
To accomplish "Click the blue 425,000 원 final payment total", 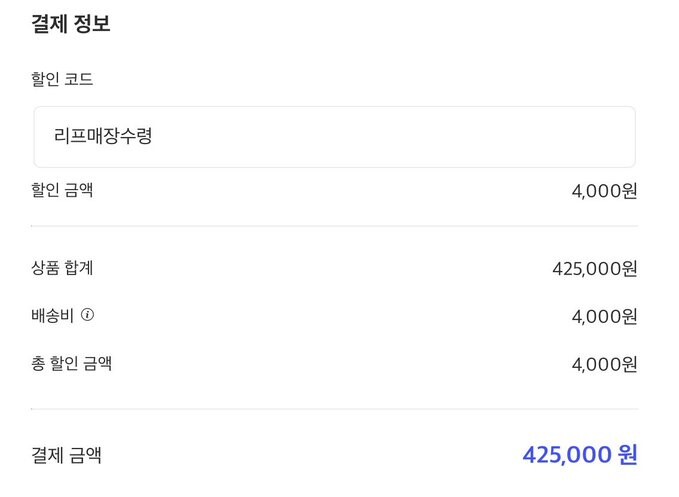I will coord(579,455).
